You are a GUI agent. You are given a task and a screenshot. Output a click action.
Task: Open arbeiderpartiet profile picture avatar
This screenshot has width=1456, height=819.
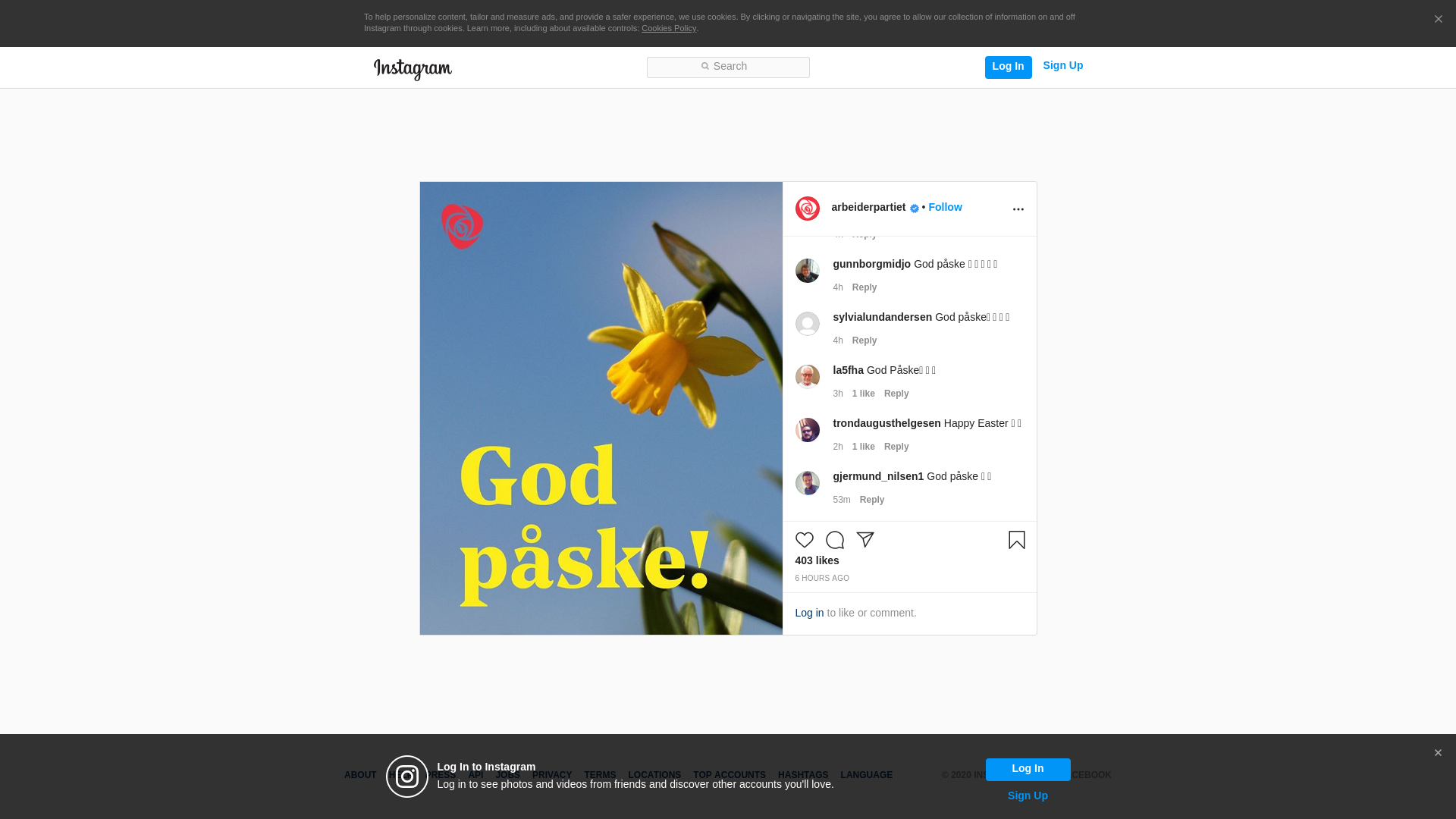pos(807,209)
